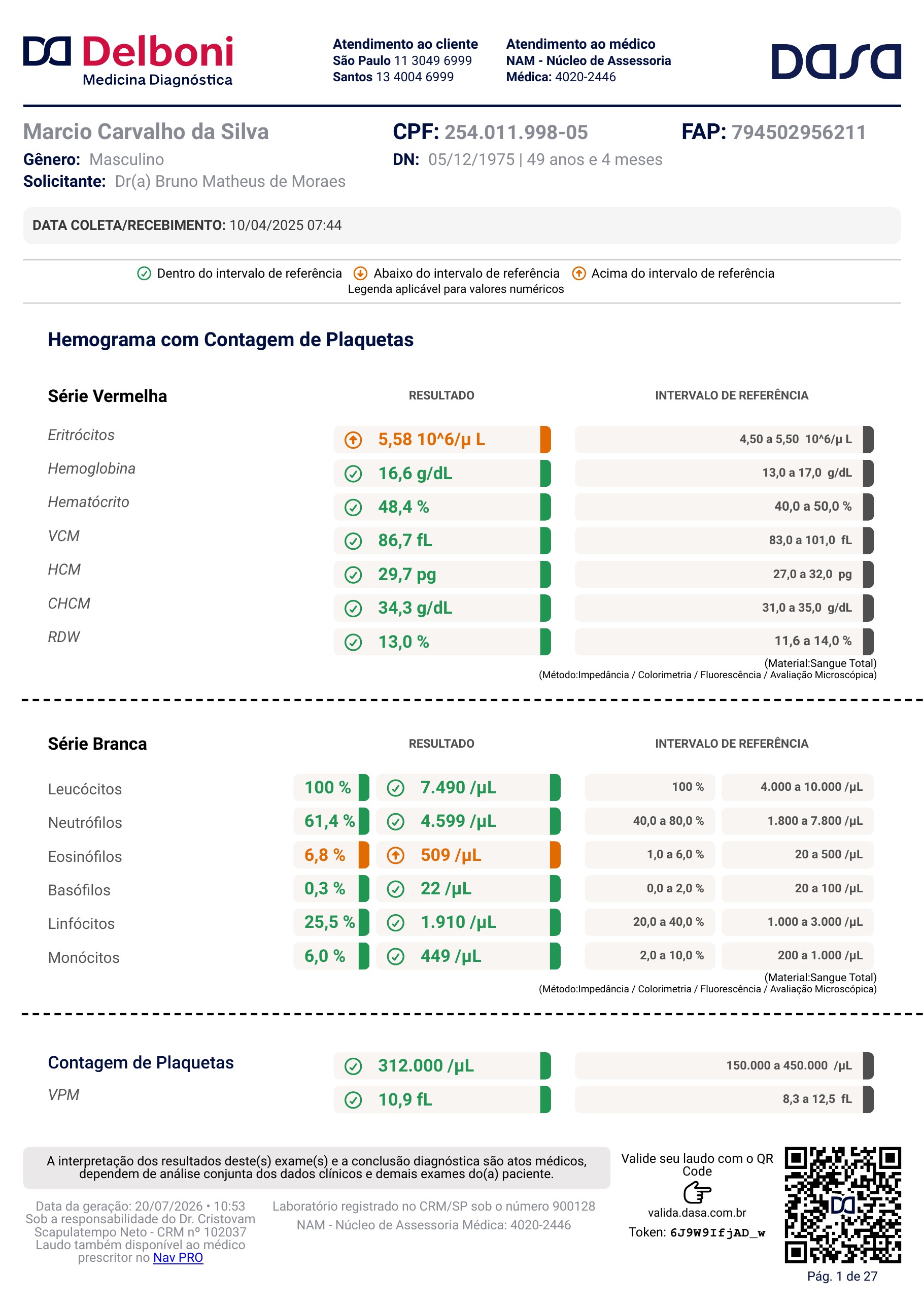Click the QR code image

tap(843, 1205)
